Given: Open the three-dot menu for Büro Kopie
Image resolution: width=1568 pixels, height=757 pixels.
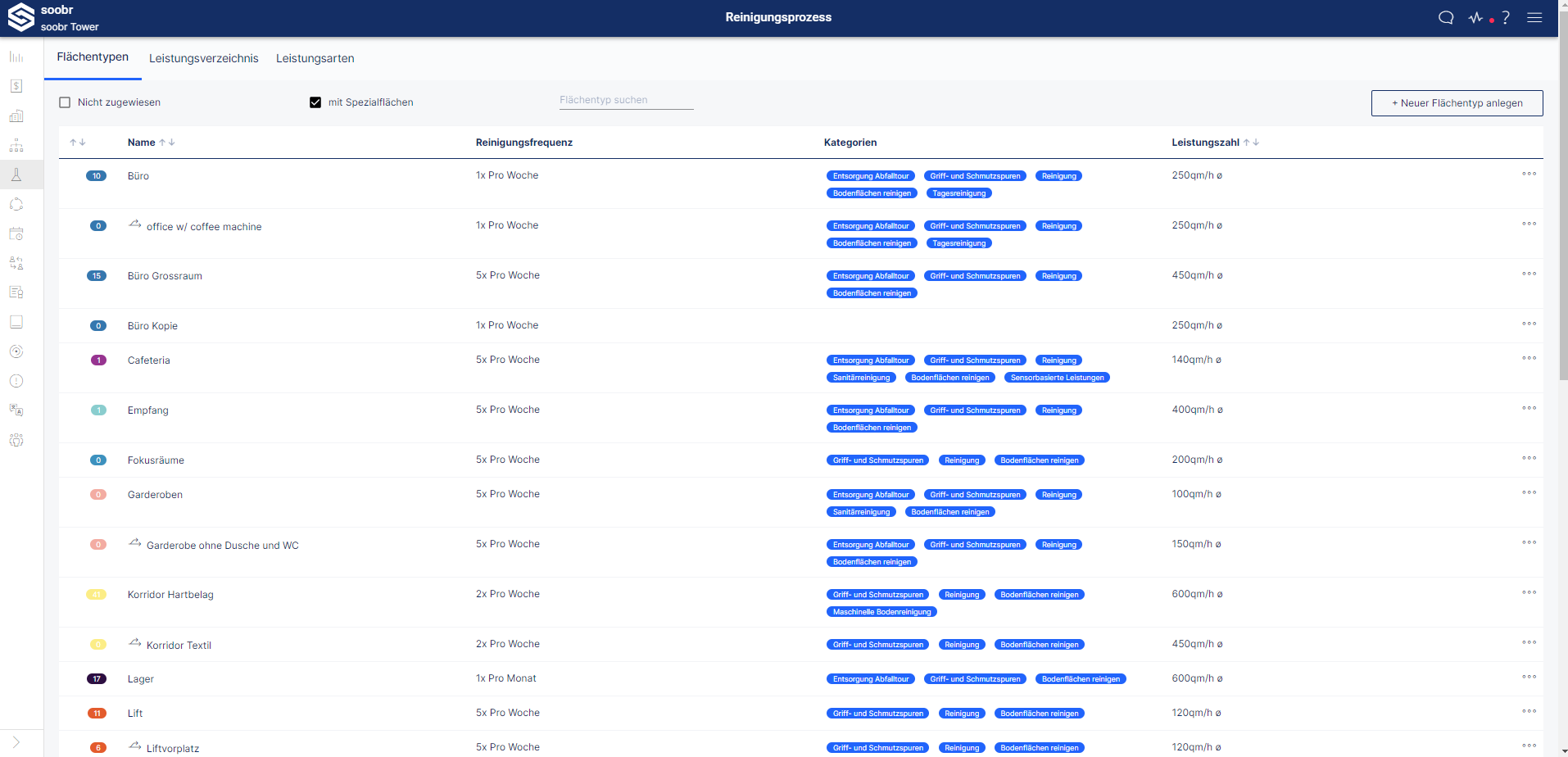Looking at the screenshot, I should (x=1529, y=324).
